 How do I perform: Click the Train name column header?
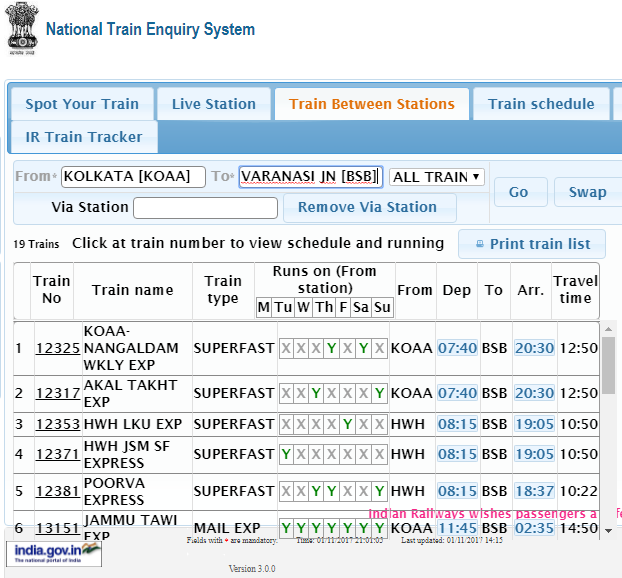pyautogui.click(x=133, y=290)
